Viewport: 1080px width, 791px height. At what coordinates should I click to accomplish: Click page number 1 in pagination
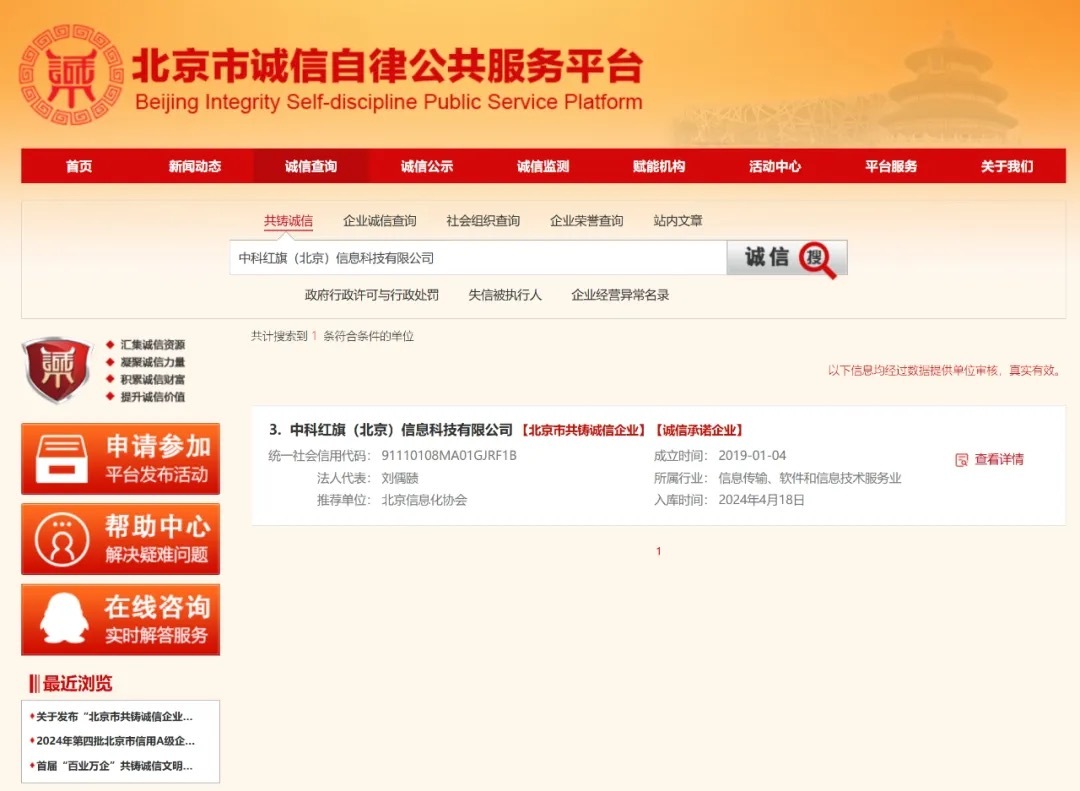click(x=658, y=551)
